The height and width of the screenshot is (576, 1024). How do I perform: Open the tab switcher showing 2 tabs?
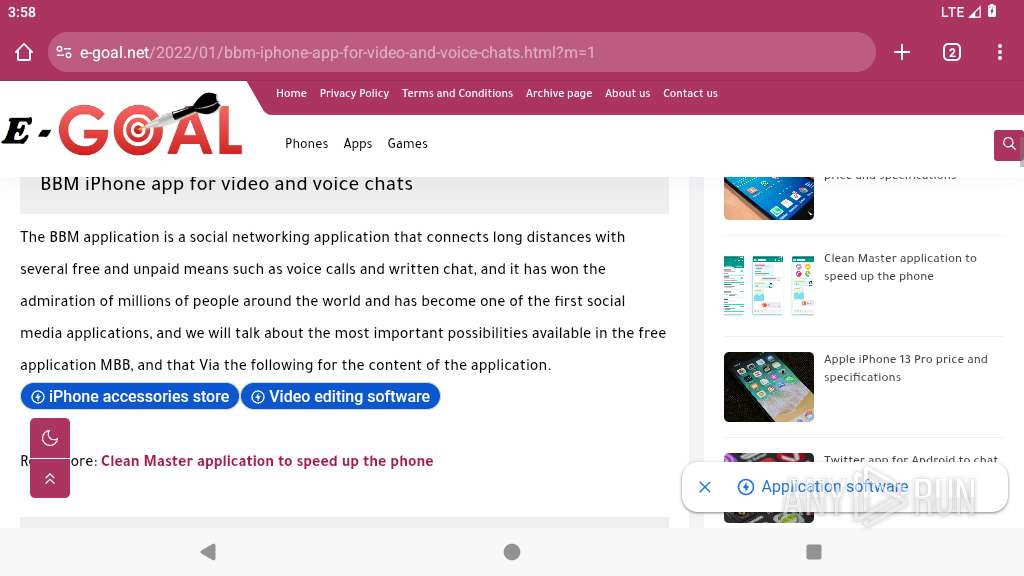pyautogui.click(x=952, y=52)
